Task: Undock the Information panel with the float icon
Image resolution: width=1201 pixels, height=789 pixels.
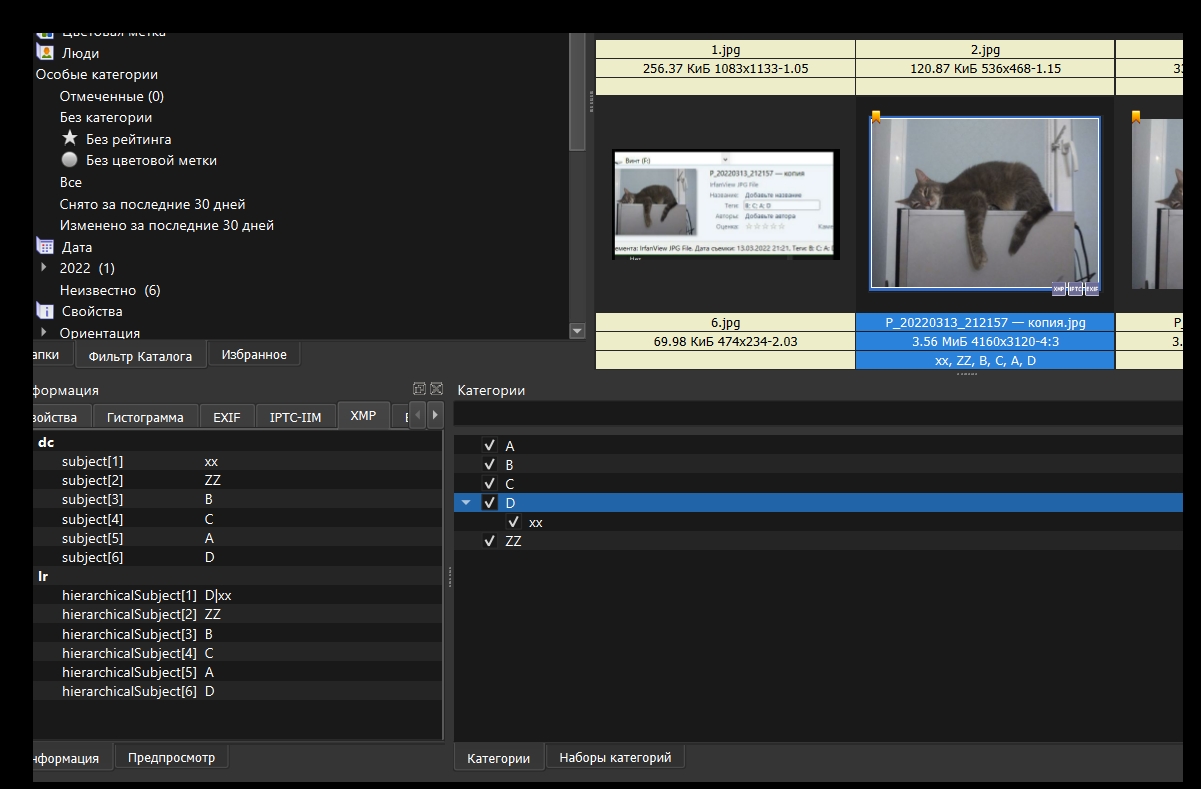Action: [x=420, y=389]
